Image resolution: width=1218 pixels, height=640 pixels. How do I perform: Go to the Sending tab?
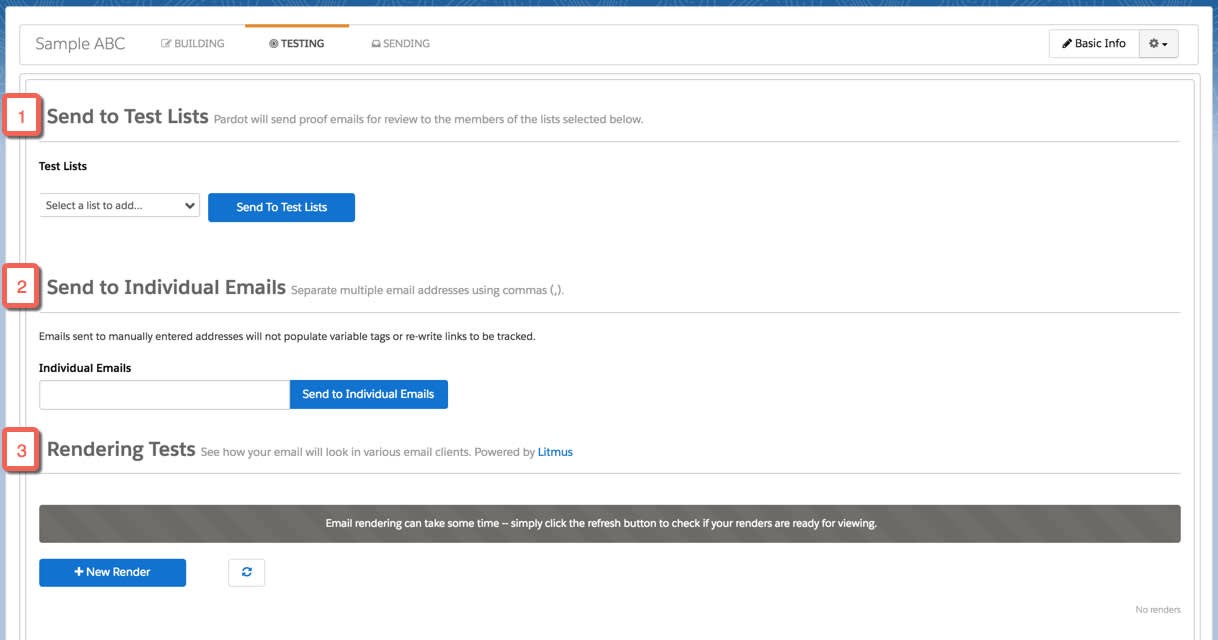click(400, 44)
